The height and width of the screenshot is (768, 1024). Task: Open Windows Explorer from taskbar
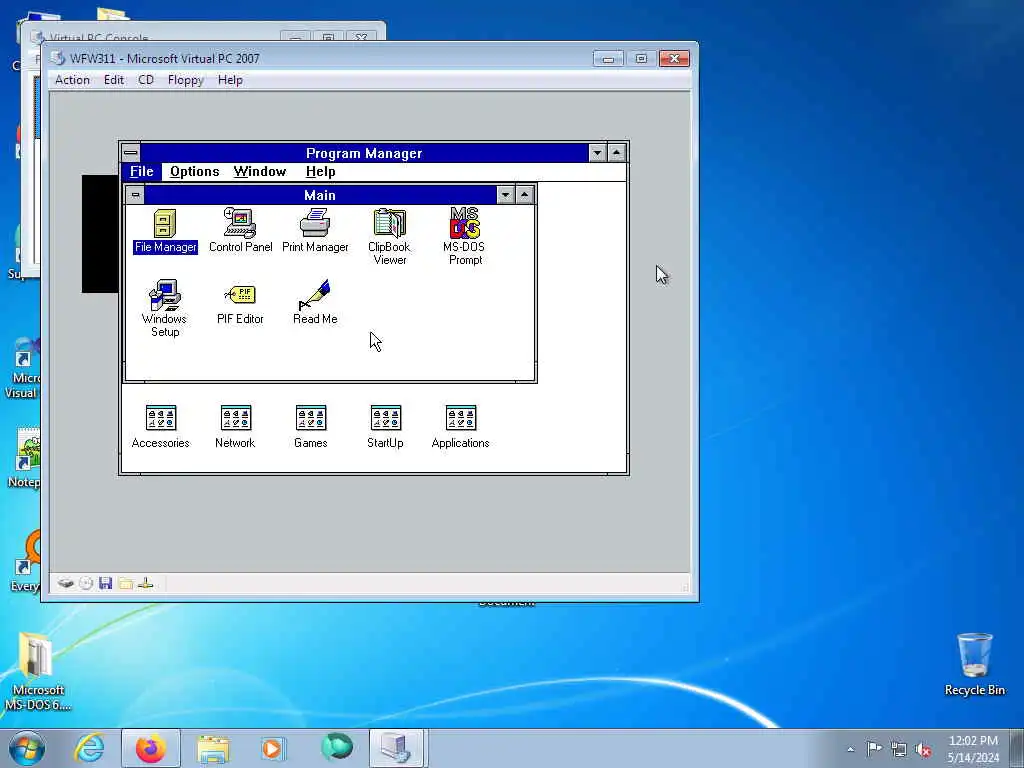click(213, 748)
